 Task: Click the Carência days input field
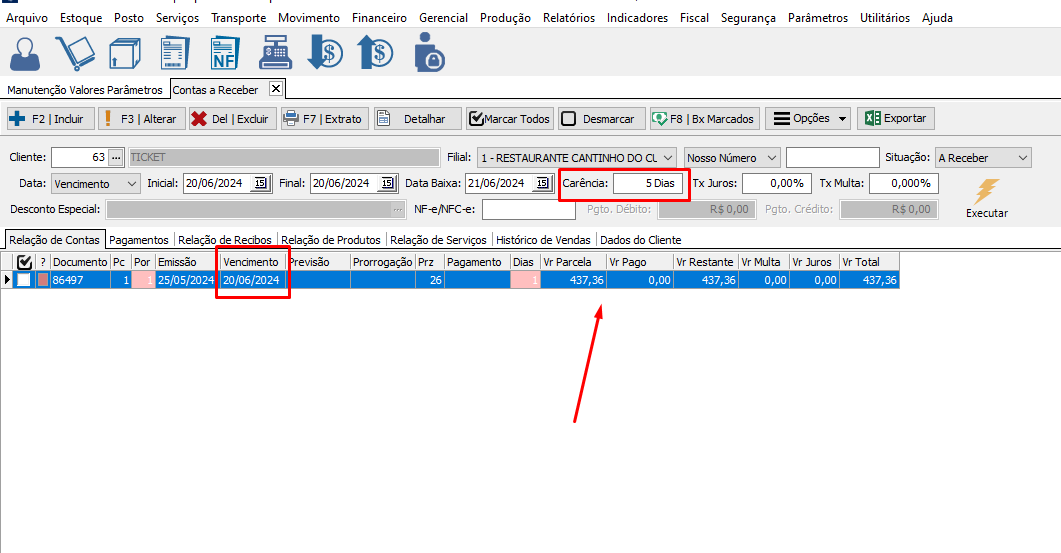pos(649,184)
